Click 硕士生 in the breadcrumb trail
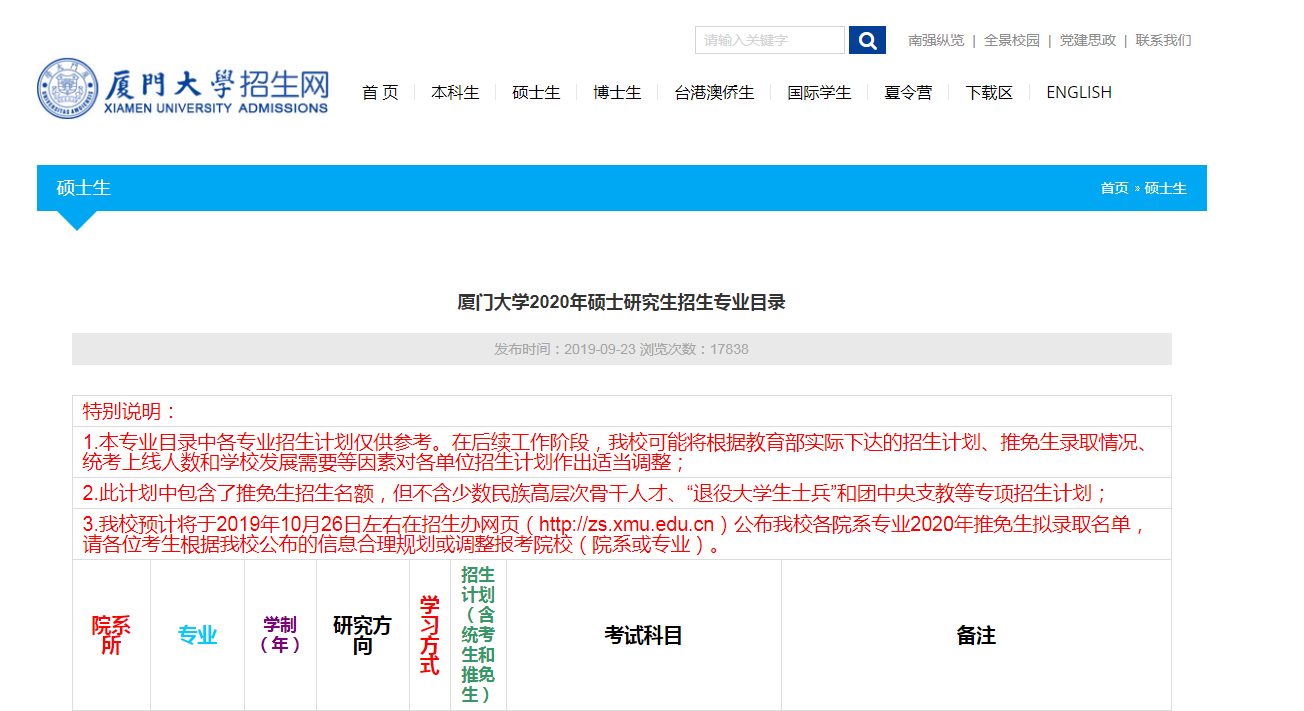1304x711 pixels. pyautogui.click(x=1165, y=188)
